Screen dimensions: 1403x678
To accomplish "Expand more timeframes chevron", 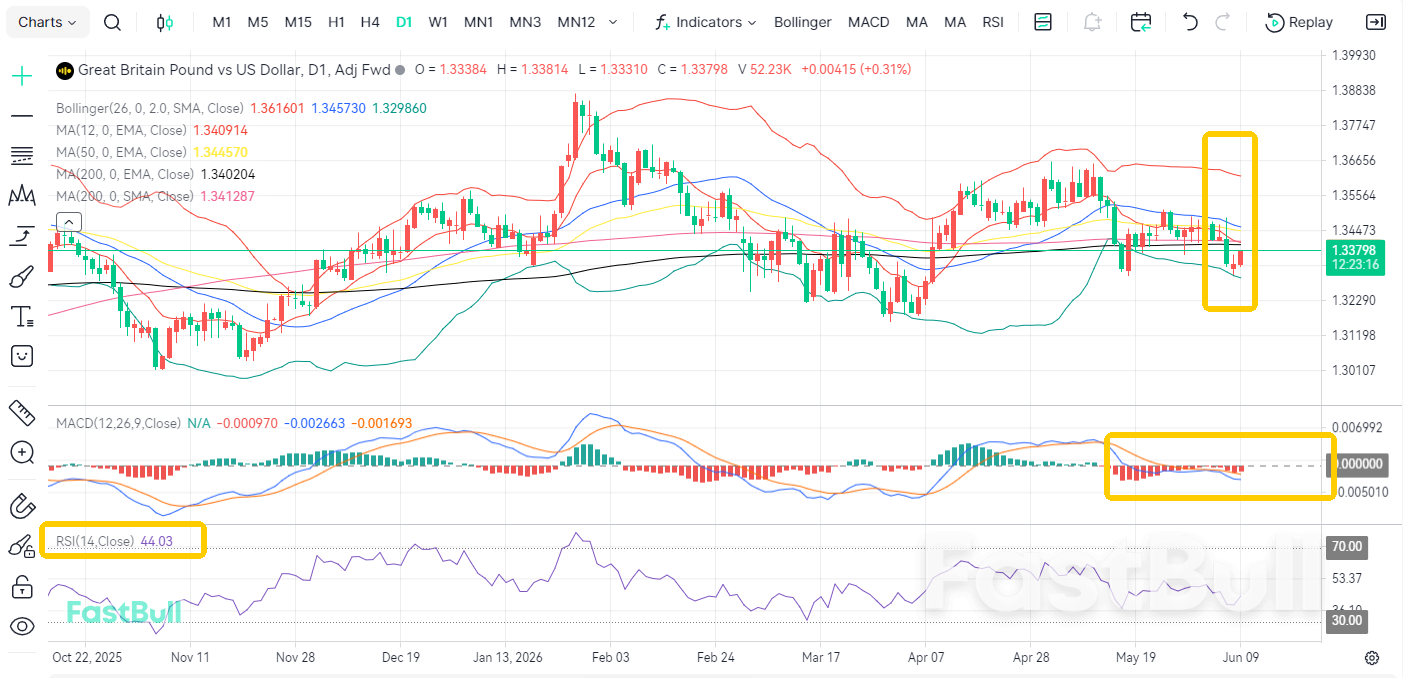I will coord(613,22).
